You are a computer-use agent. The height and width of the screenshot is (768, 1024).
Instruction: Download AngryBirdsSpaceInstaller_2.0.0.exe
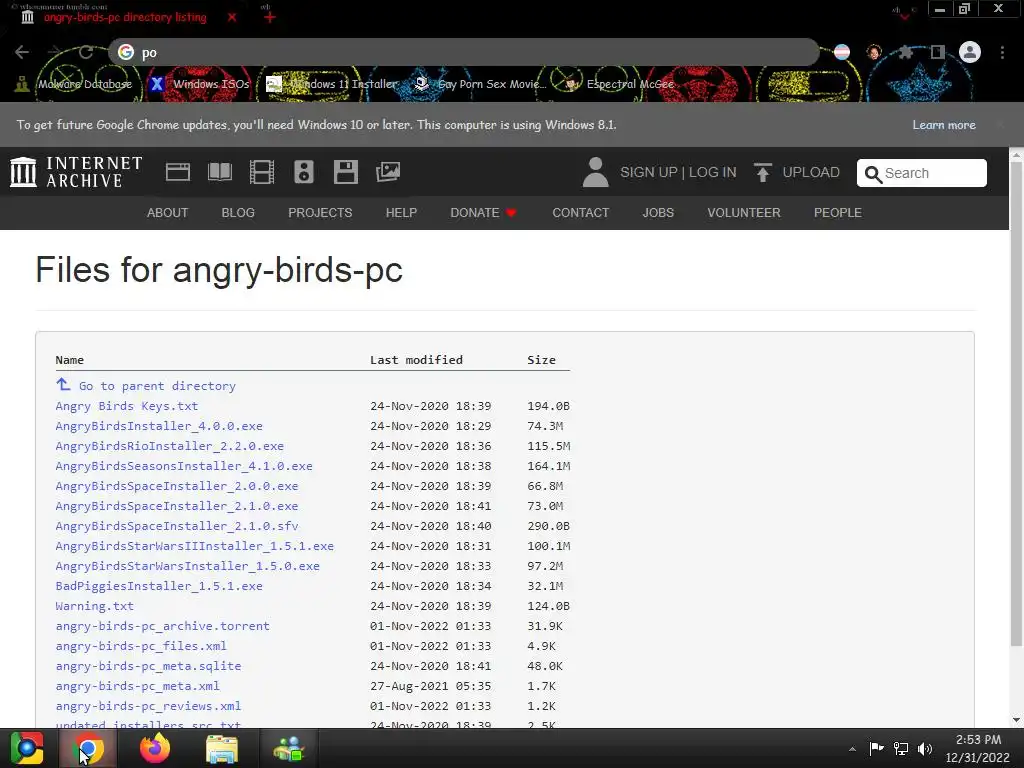pos(177,486)
